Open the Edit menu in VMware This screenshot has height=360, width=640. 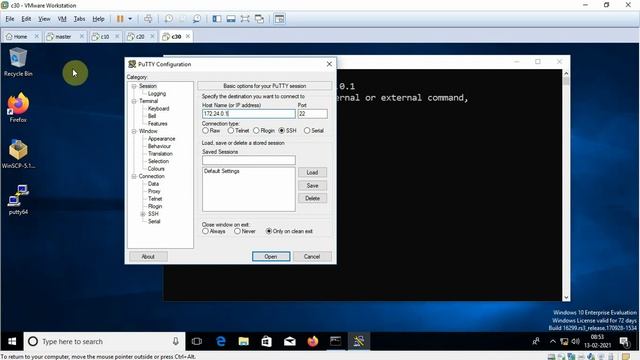[x=26, y=19]
